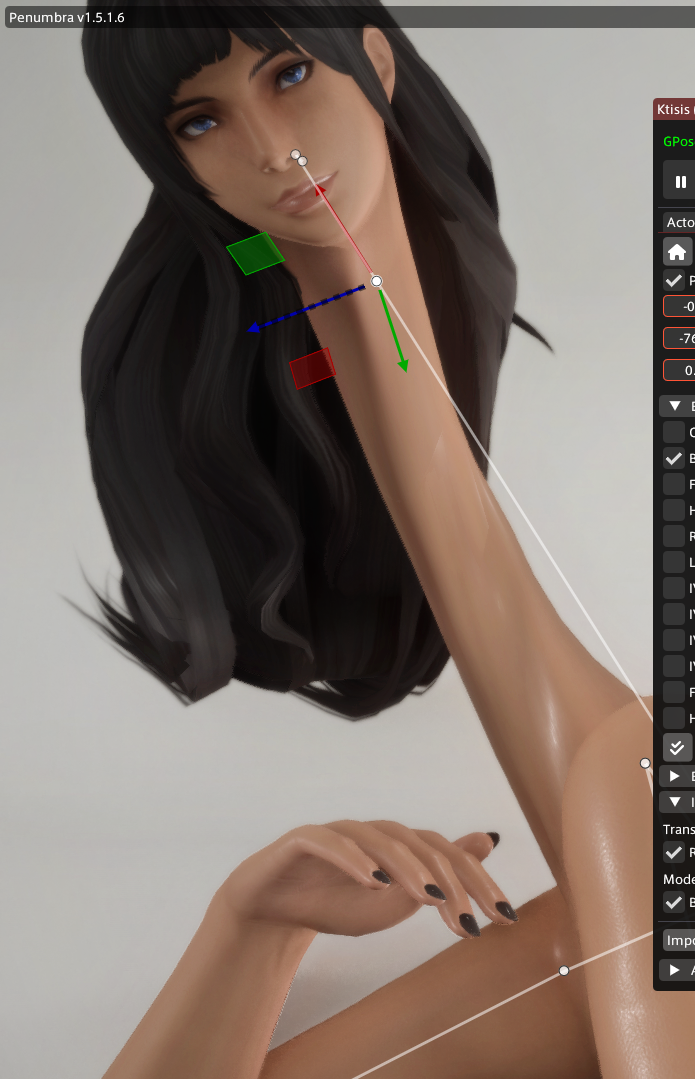This screenshot has height=1079, width=695.
Task: Enable the 'L' category checkbox
Action: (674, 562)
